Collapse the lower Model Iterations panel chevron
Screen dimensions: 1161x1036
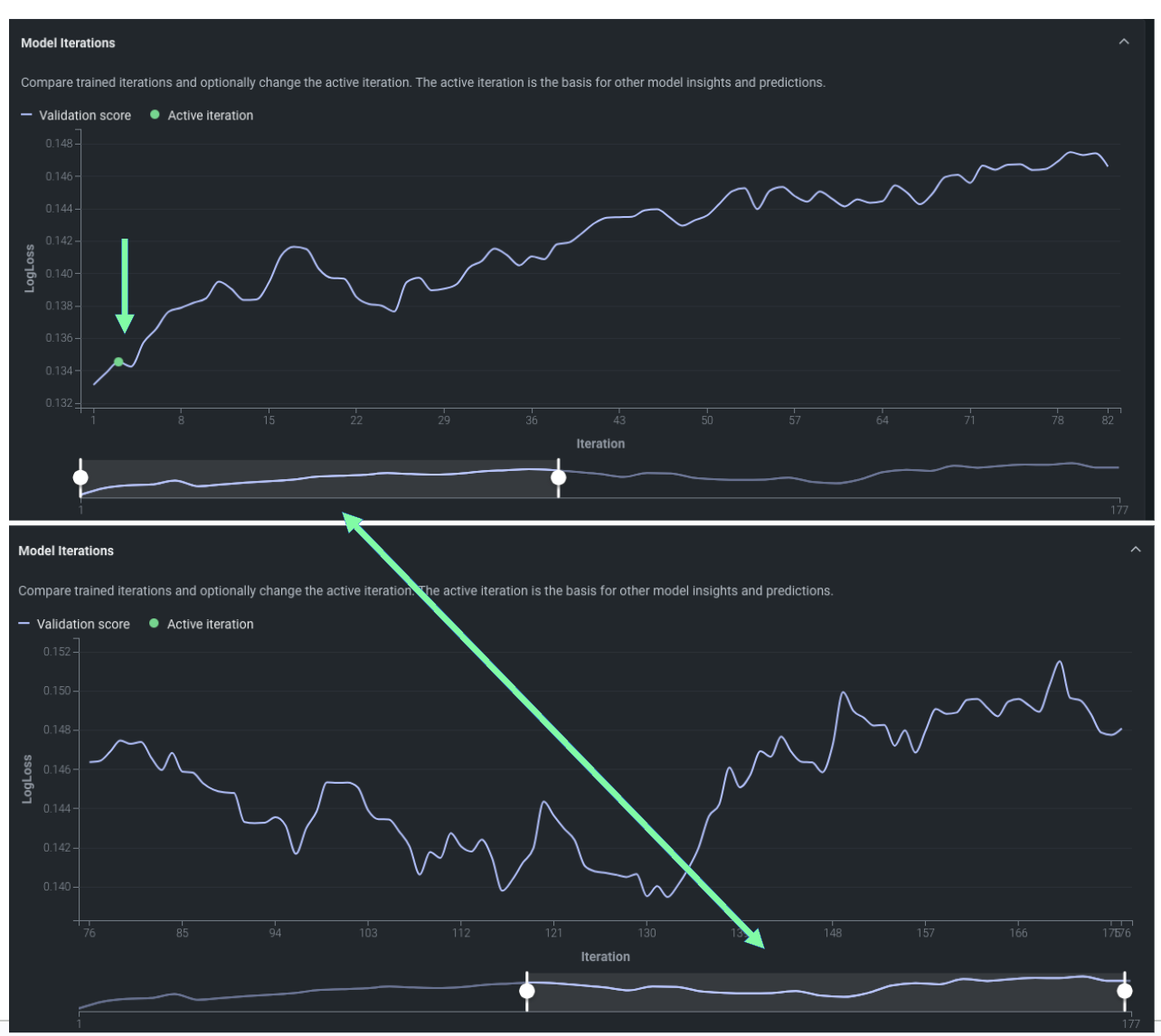point(1136,550)
